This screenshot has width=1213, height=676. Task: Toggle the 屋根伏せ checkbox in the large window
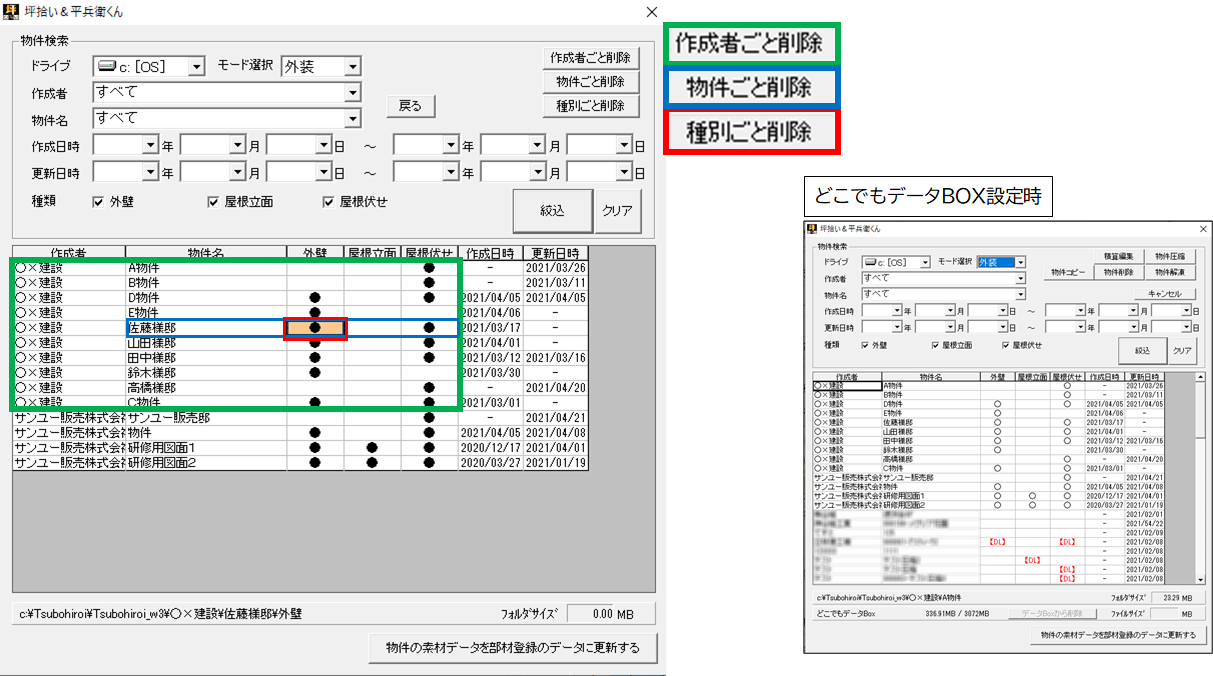click(329, 202)
